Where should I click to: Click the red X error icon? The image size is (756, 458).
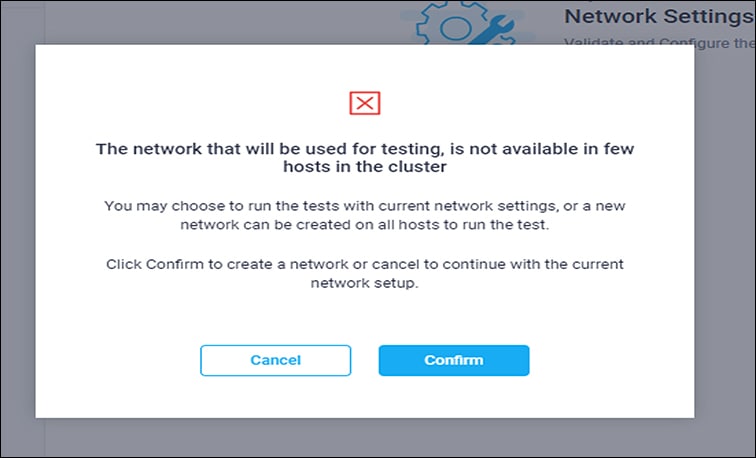pos(364,102)
